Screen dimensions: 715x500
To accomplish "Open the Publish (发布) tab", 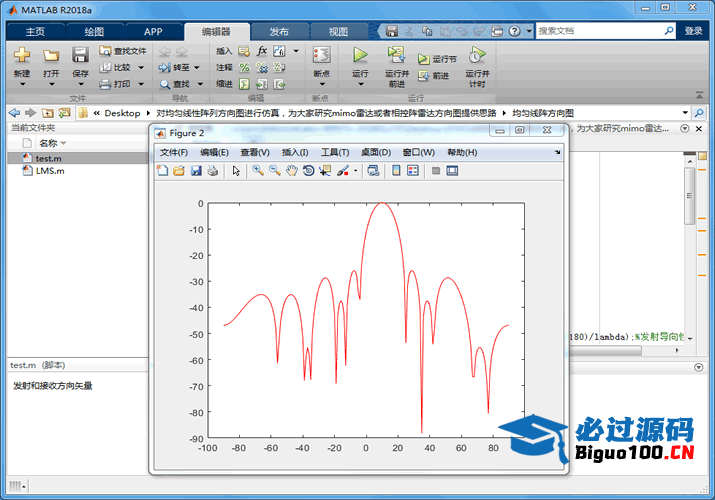I will pyautogui.click(x=279, y=31).
